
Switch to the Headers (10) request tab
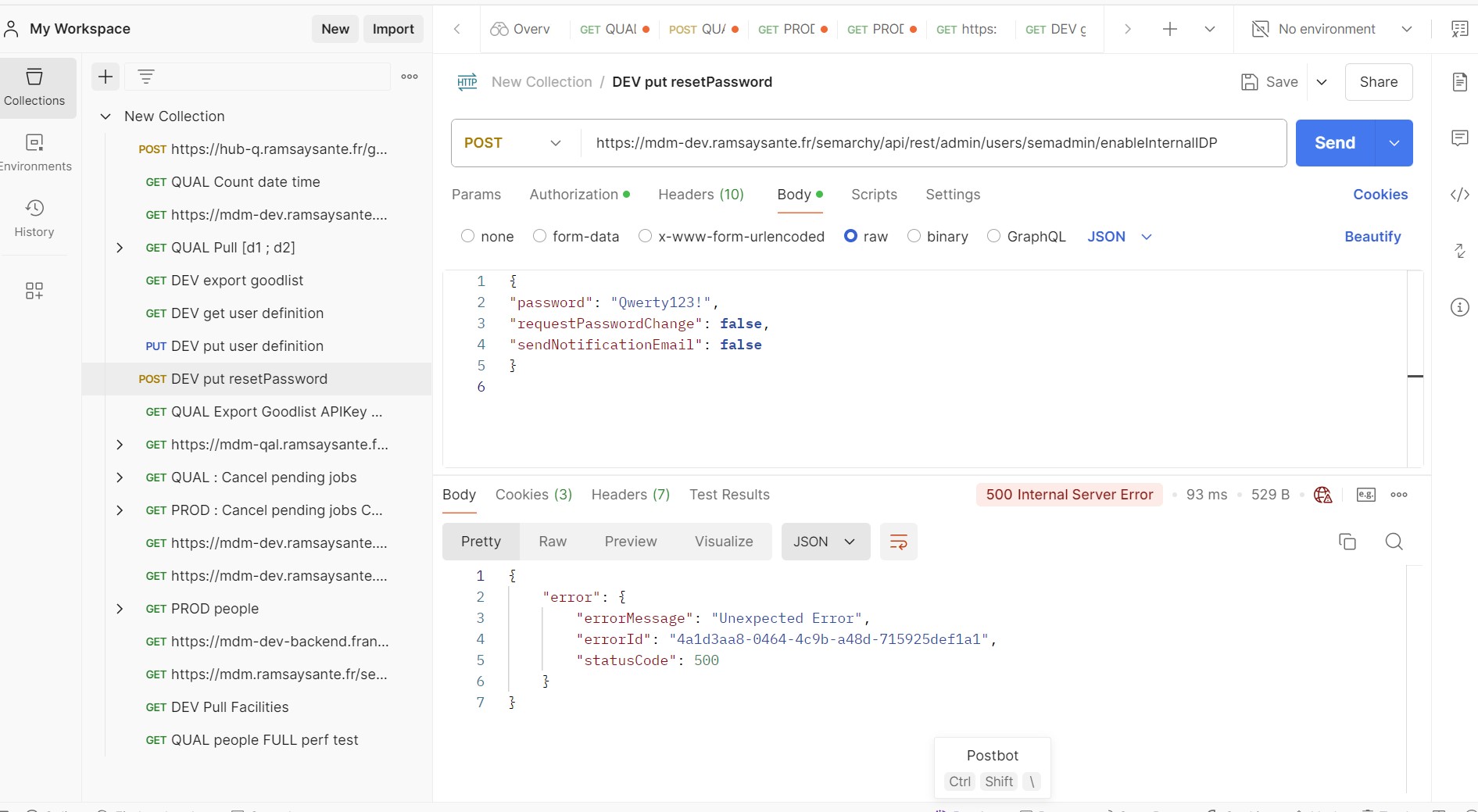click(x=701, y=195)
